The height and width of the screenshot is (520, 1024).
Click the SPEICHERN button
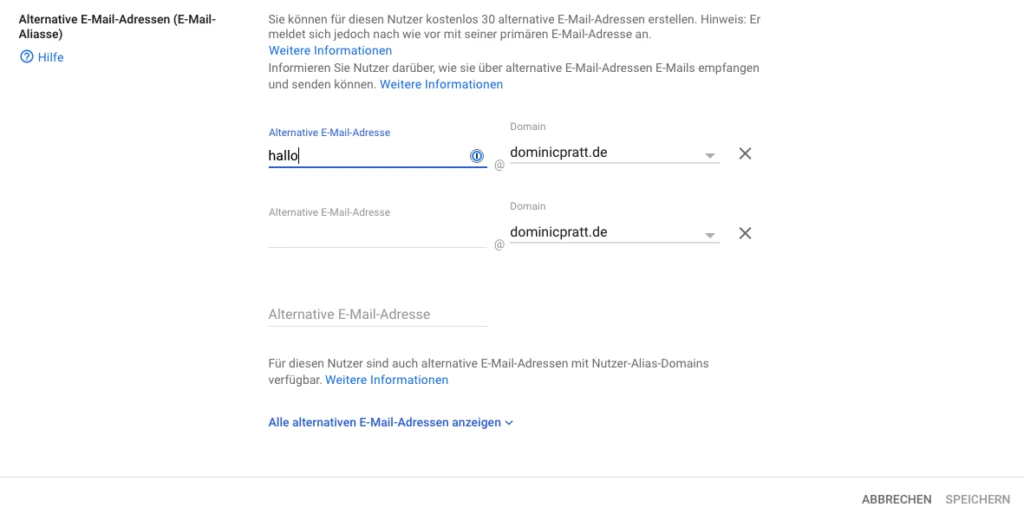point(978,500)
